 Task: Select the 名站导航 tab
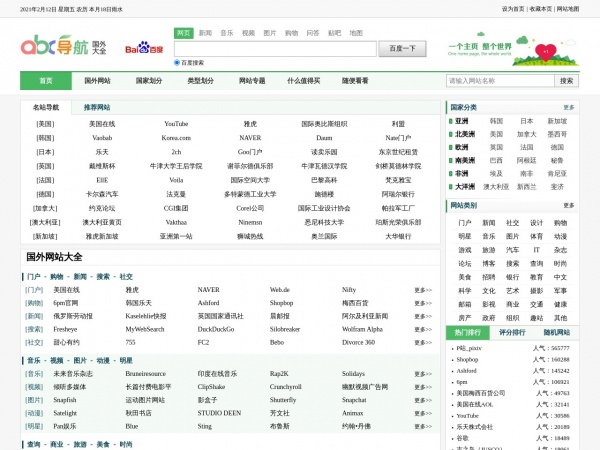coord(46,108)
